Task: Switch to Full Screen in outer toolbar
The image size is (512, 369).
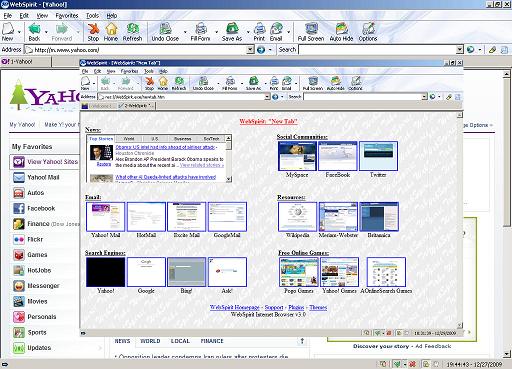Action: [x=311, y=32]
